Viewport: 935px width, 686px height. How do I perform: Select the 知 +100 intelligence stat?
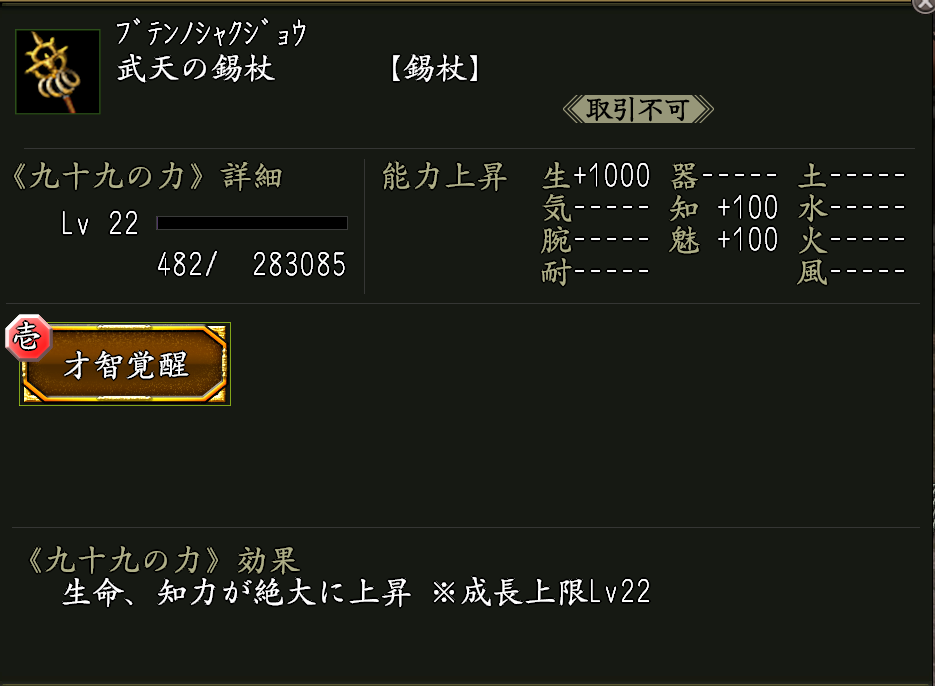coord(724,209)
